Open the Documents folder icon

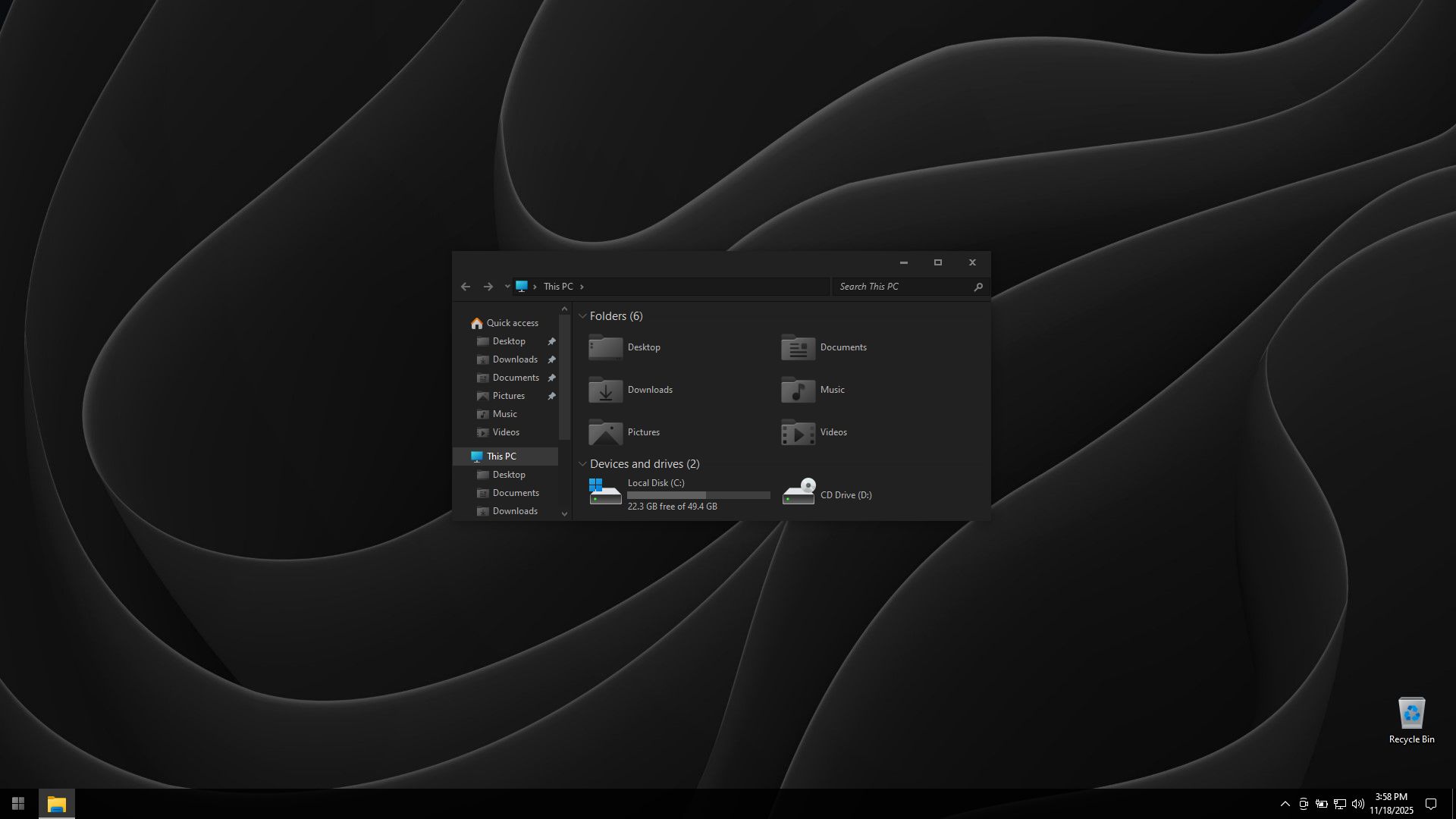(798, 347)
